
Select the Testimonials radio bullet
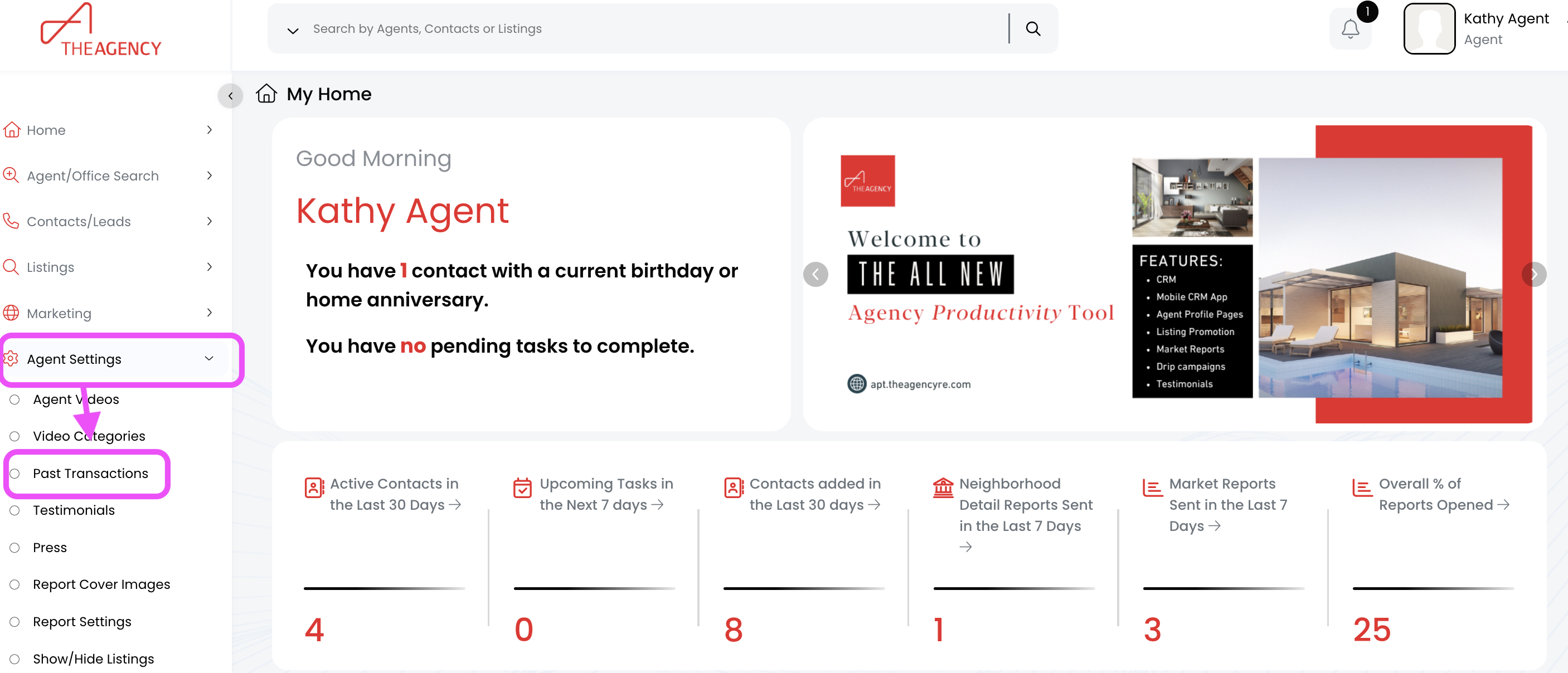click(14, 510)
